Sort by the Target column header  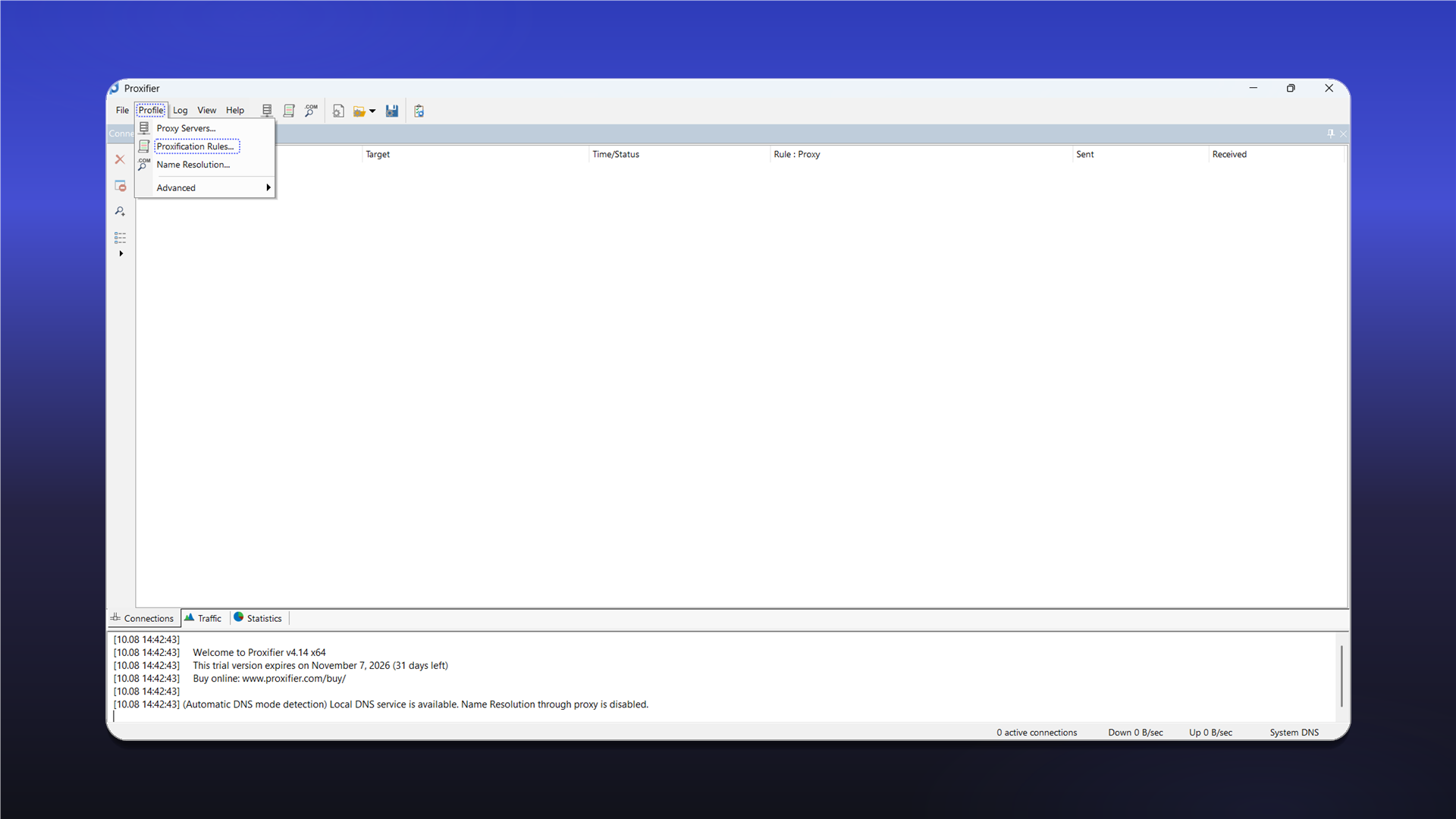(475, 154)
